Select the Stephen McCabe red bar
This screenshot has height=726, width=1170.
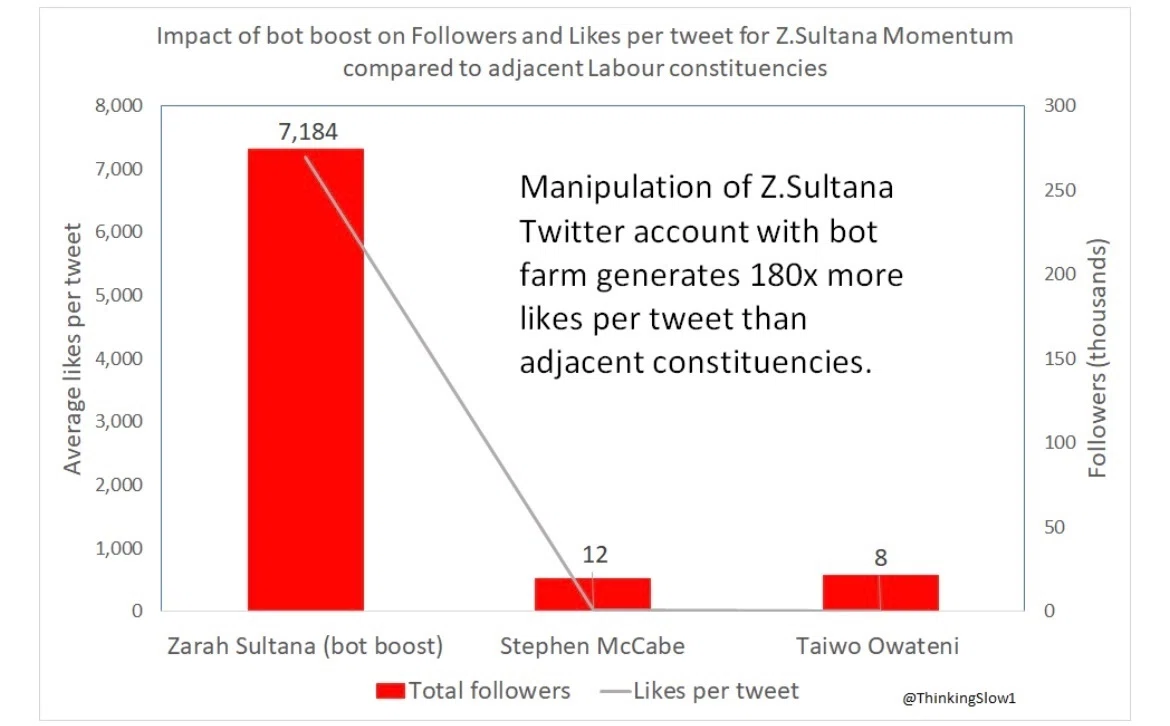[x=592, y=594]
